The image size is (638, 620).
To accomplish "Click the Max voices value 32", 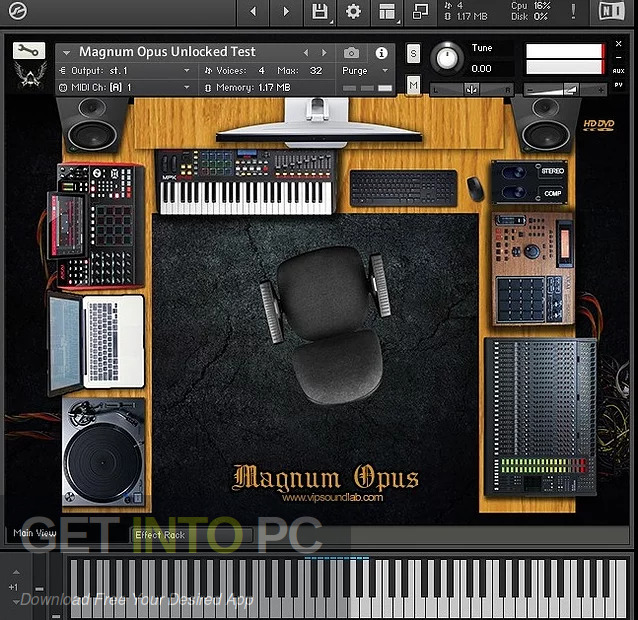I will [x=316, y=71].
